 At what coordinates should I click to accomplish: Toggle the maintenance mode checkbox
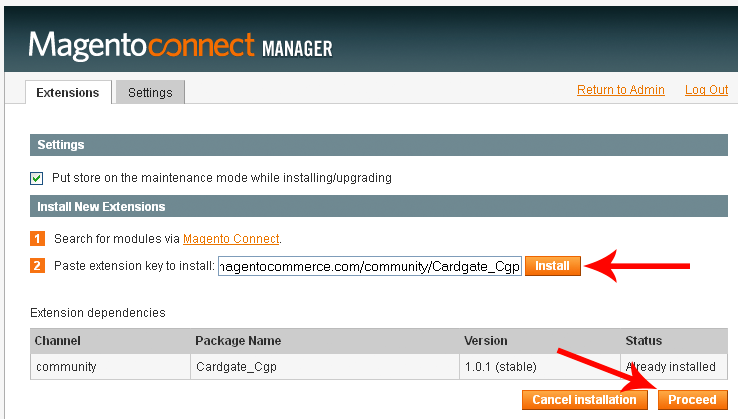click(x=36, y=178)
